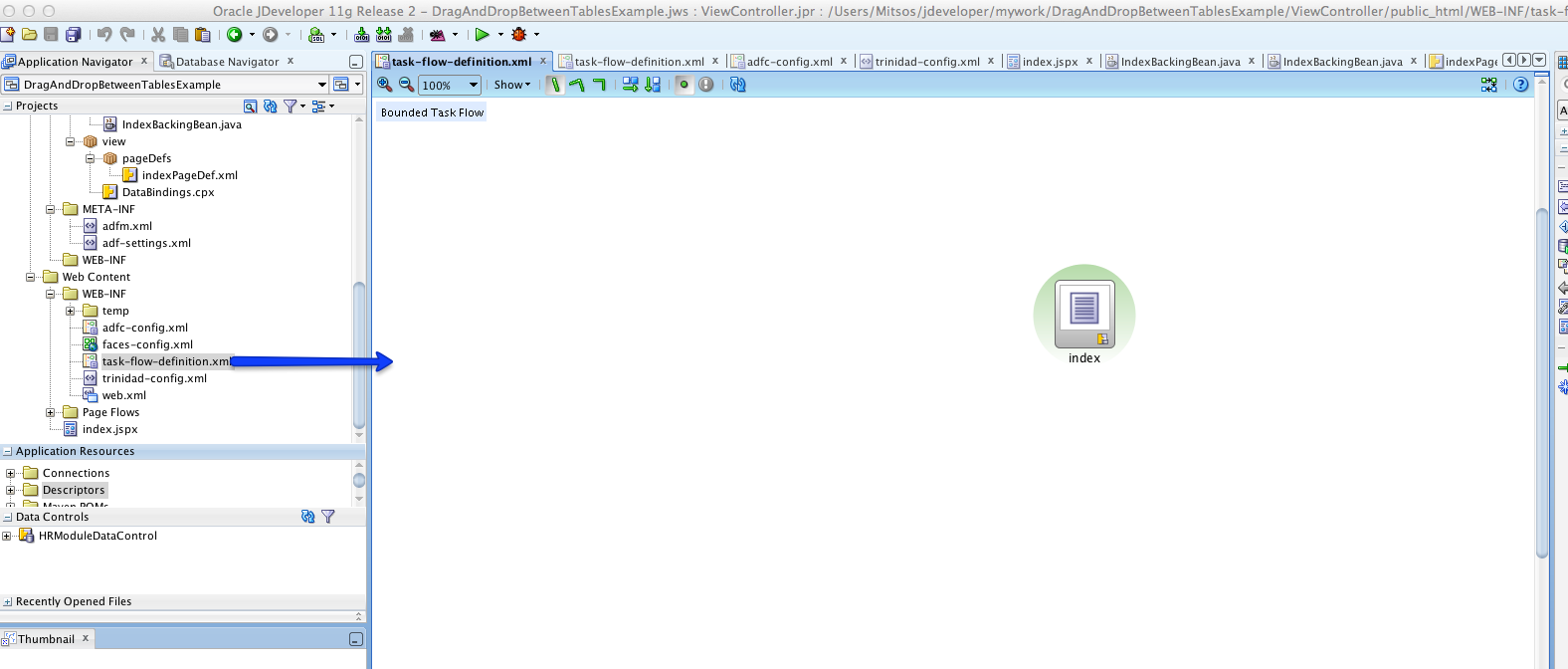Image resolution: width=1568 pixels, height=669 pixels.
Task: Select the Thumbnail panel tab
Action: tap(46, 639)
